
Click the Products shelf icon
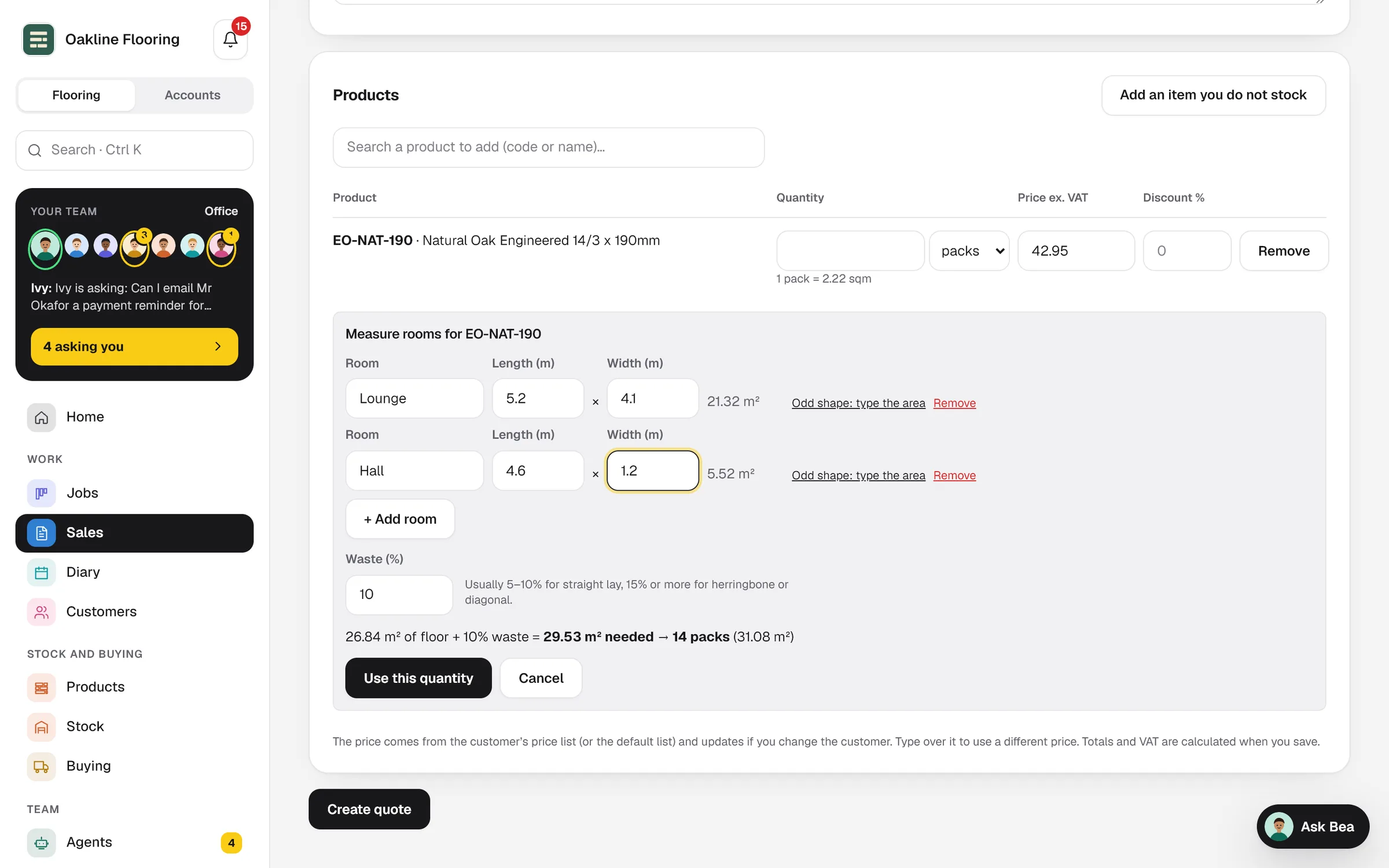coord(41,687)
